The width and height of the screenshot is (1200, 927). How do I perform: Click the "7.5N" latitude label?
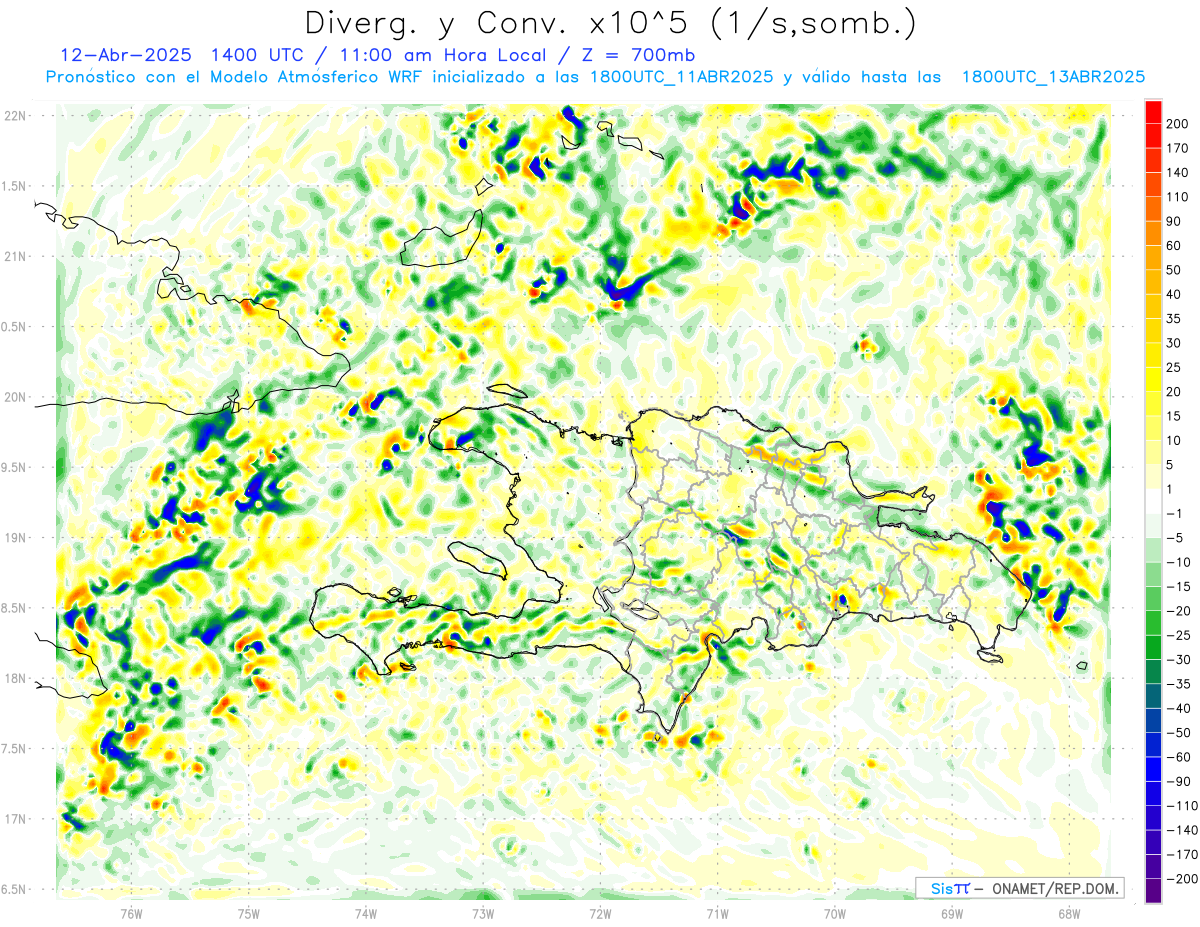[15, 749]
